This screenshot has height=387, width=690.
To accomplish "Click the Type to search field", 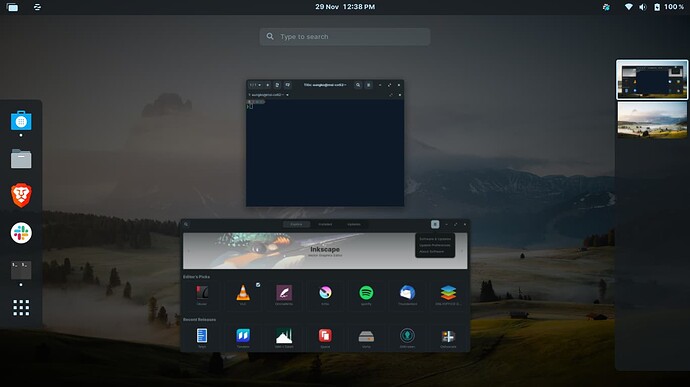I will tap(345, 37).
